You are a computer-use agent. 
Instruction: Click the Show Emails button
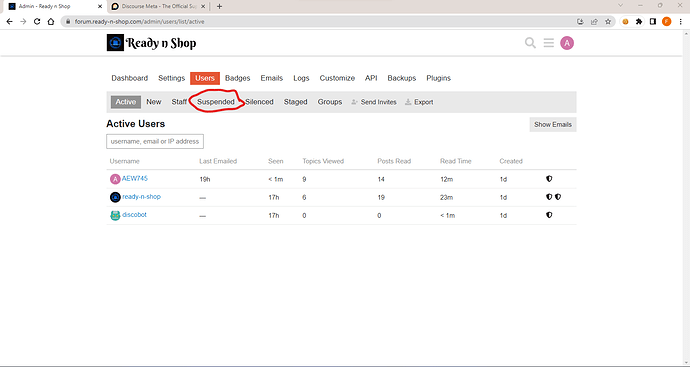pyautogui.click(x=553, y=125)
